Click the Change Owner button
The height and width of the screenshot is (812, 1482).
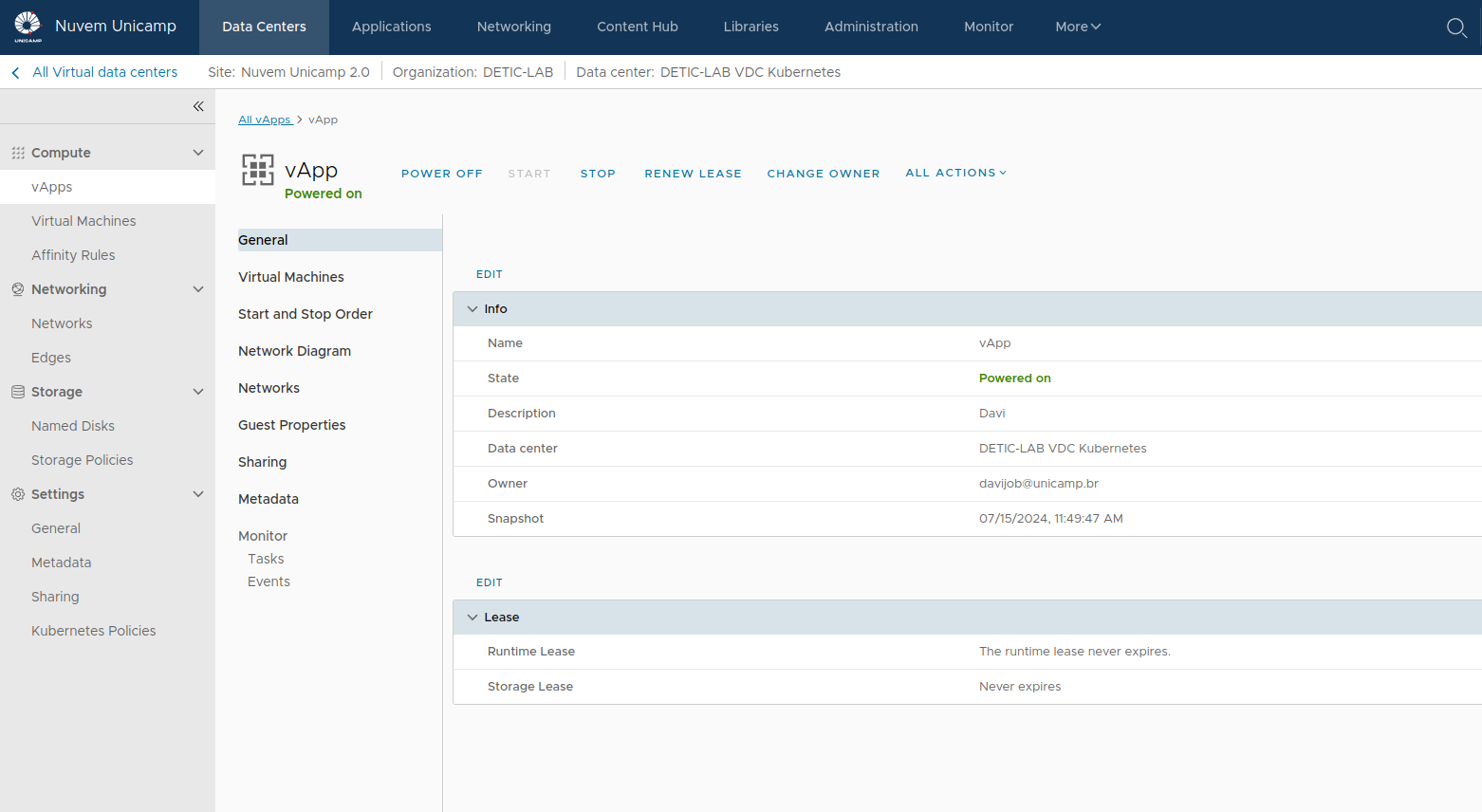pyautogui.click(x=824, y=174)
